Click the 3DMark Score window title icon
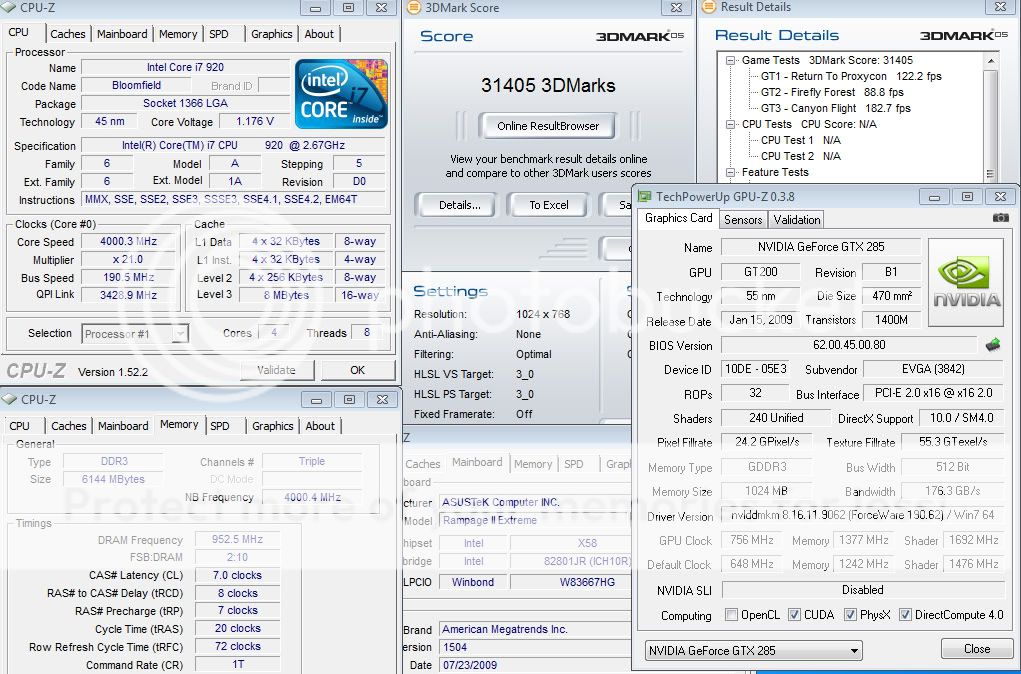 tap(413, 7)
